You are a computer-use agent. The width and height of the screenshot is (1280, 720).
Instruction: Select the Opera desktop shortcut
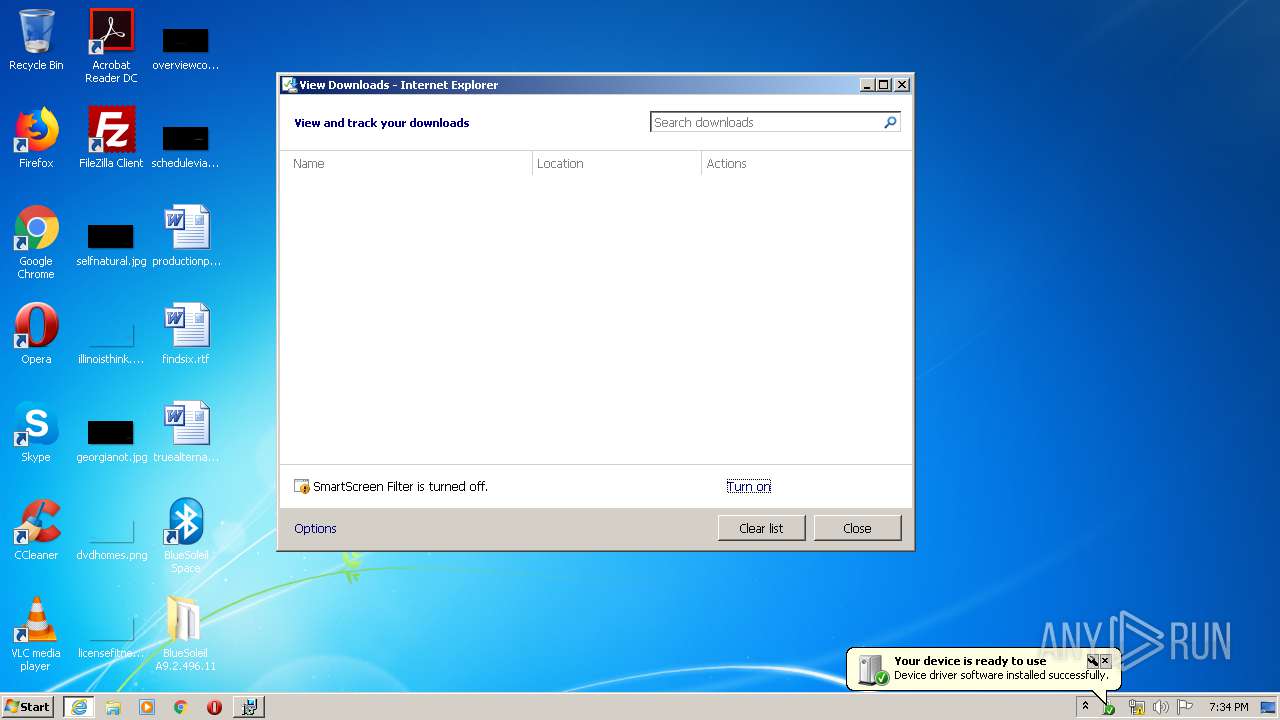pos(36,334)
